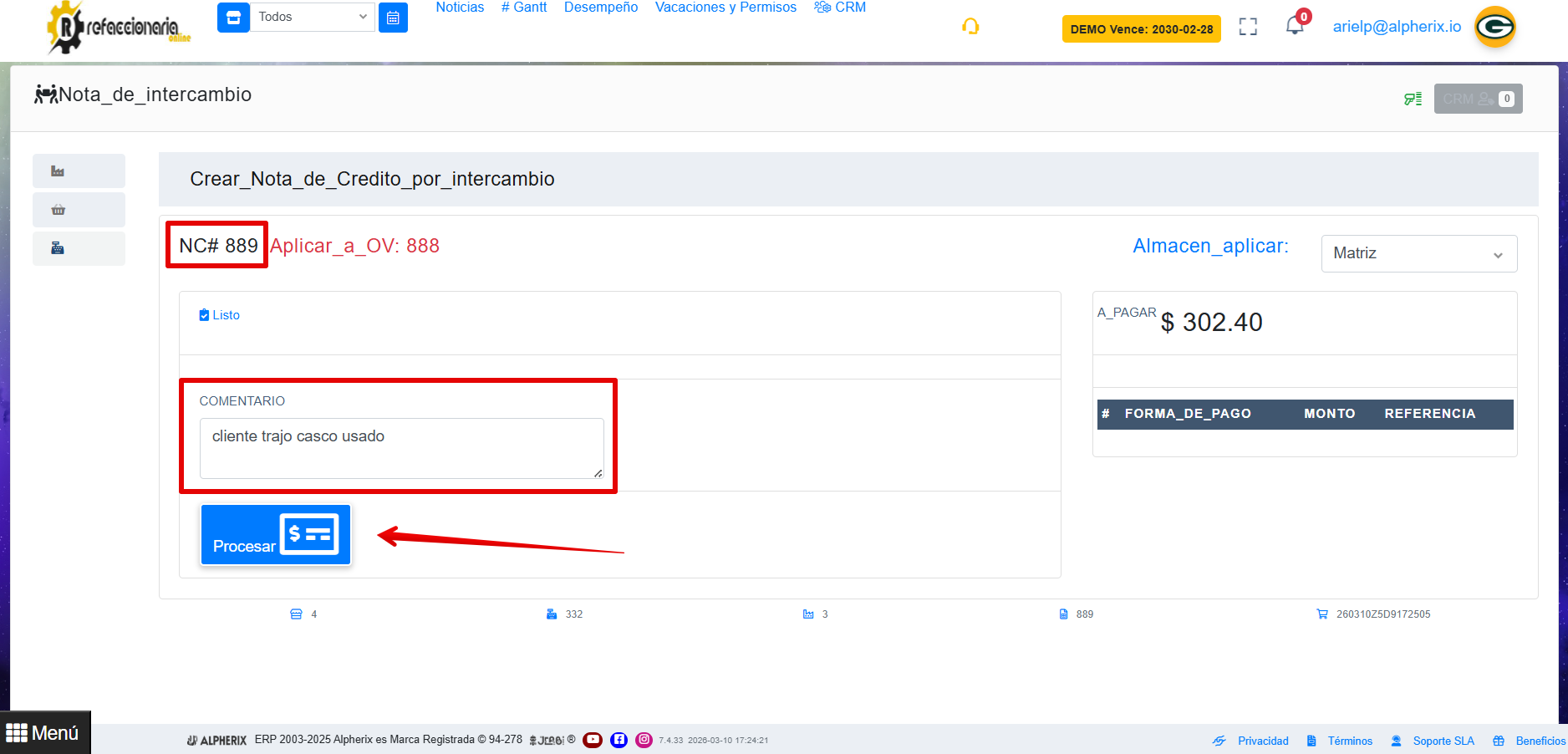Screen dimensions: 1568x754
Task: Click the gray CRM counter button
Action: 1478,99
